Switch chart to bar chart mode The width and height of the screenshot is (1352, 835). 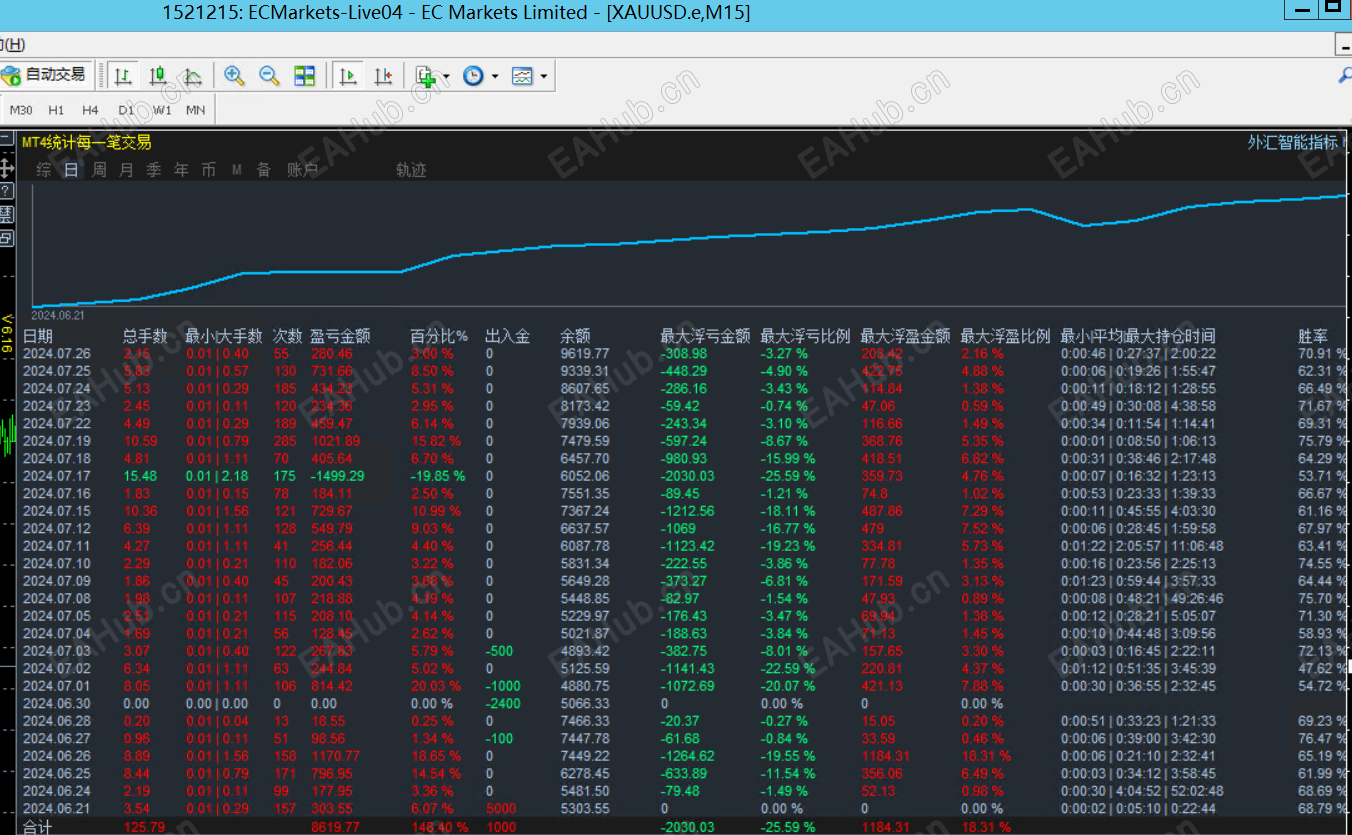123,76
